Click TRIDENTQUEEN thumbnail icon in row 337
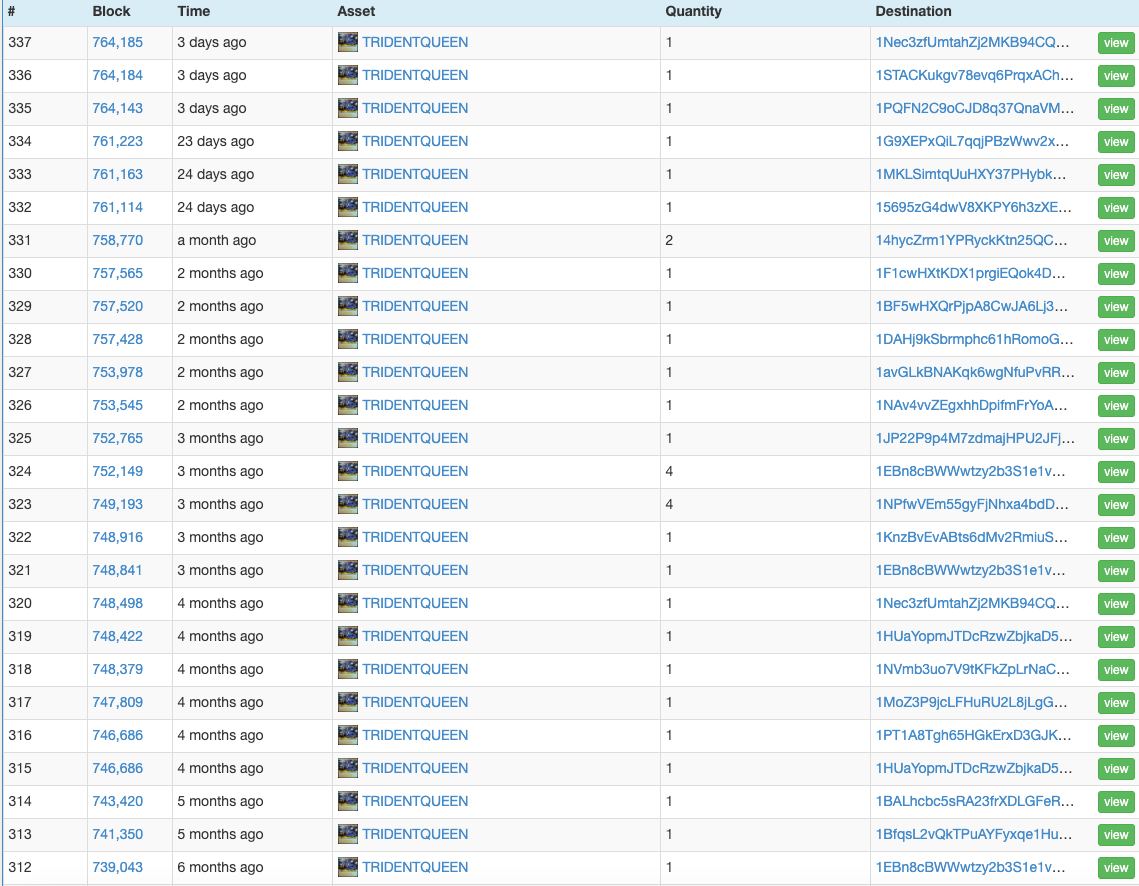 (348, 42)
